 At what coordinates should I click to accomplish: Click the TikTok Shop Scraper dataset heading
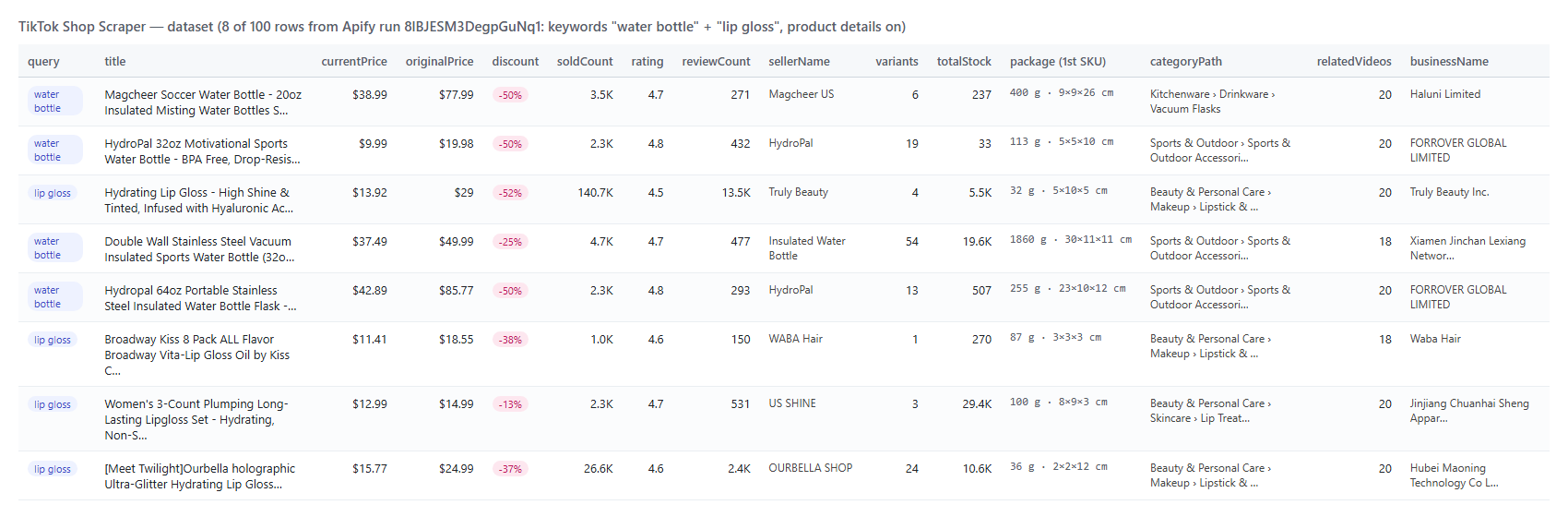(462, 27)
